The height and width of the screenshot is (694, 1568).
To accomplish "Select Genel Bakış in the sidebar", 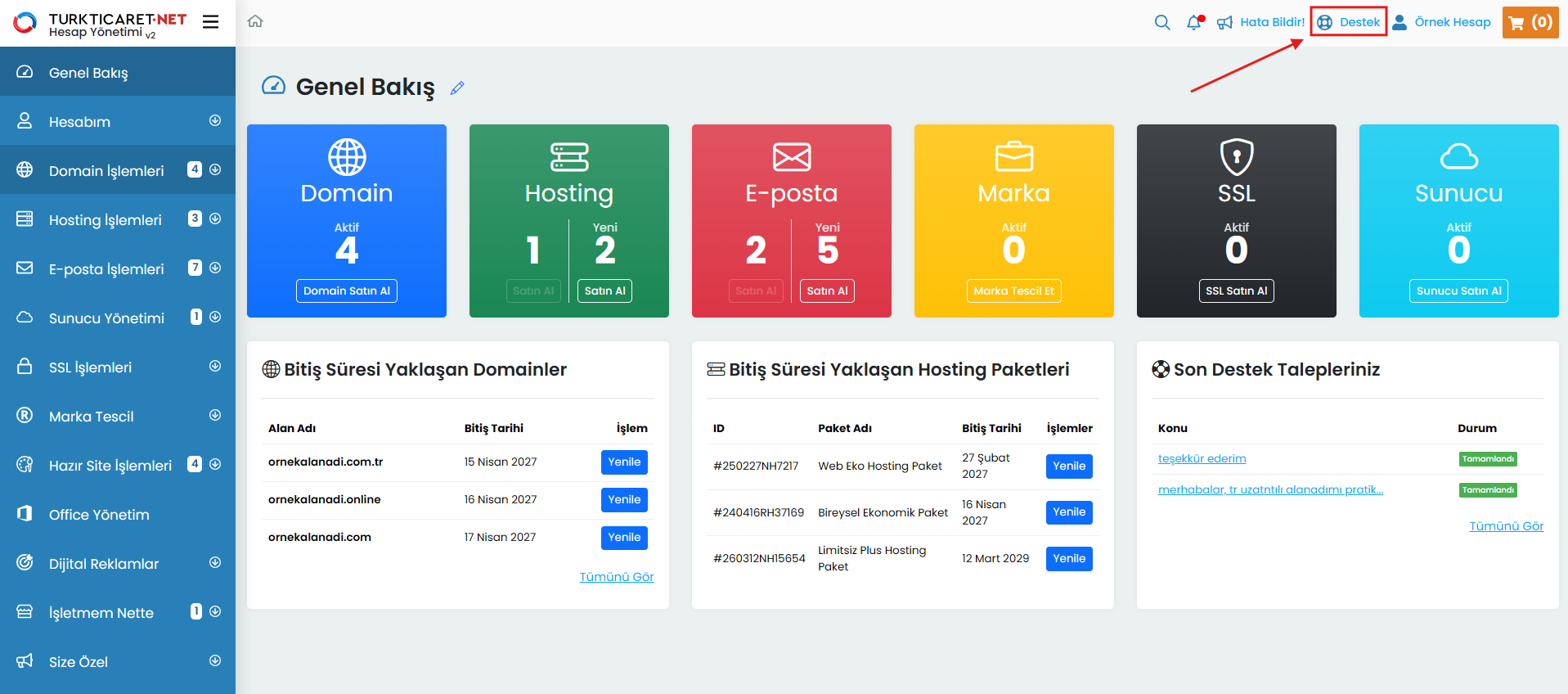I will click(88, 73).
